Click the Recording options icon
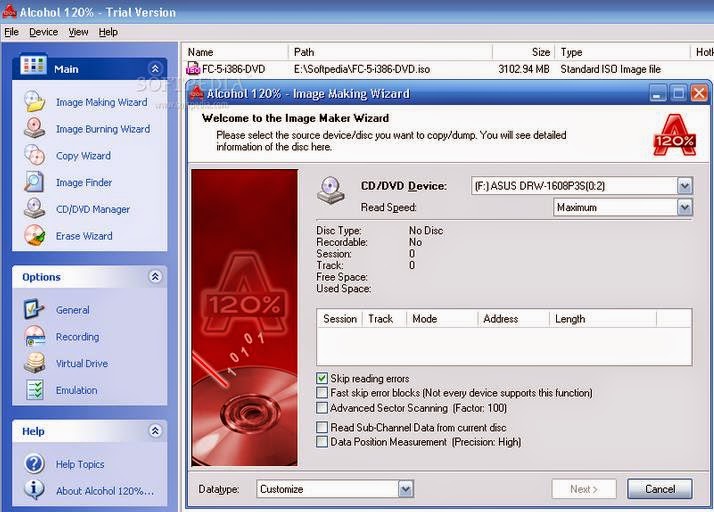714x512 pixels. pos(35,336)
